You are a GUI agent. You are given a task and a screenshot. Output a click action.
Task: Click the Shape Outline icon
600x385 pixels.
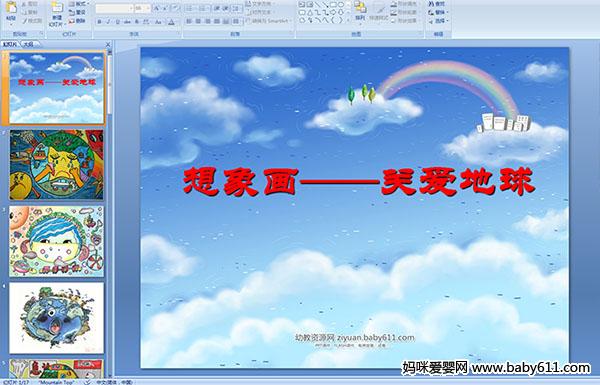point(394,12)
